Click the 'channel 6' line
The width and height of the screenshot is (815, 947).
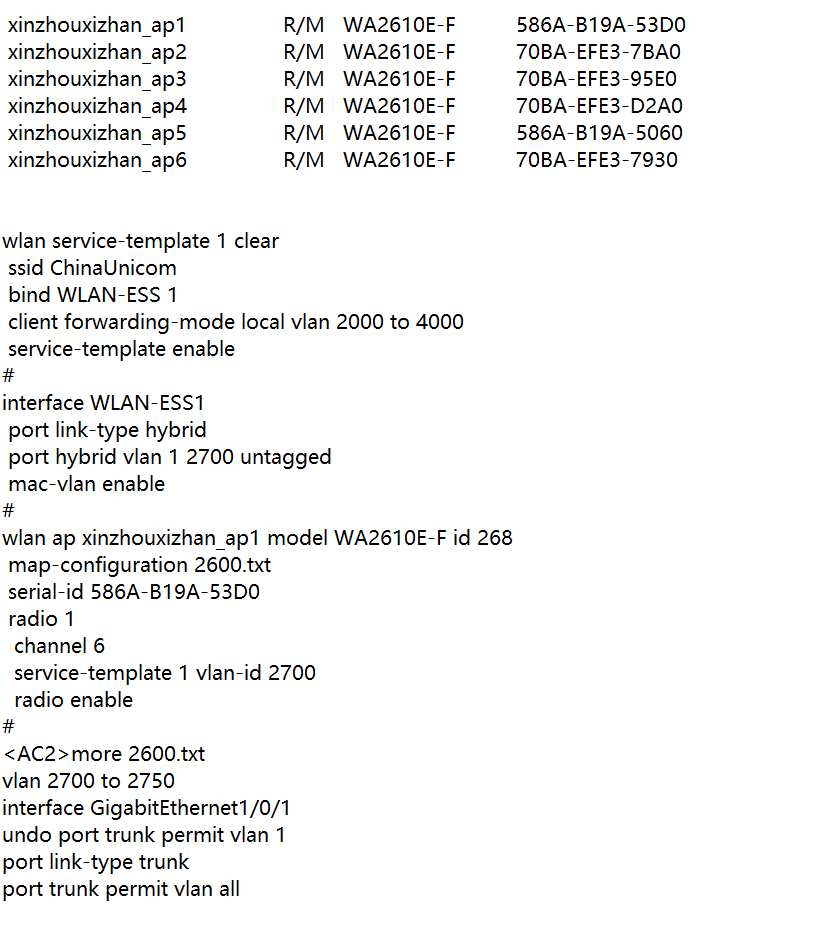pyautogui.click(x=59, y=646)
